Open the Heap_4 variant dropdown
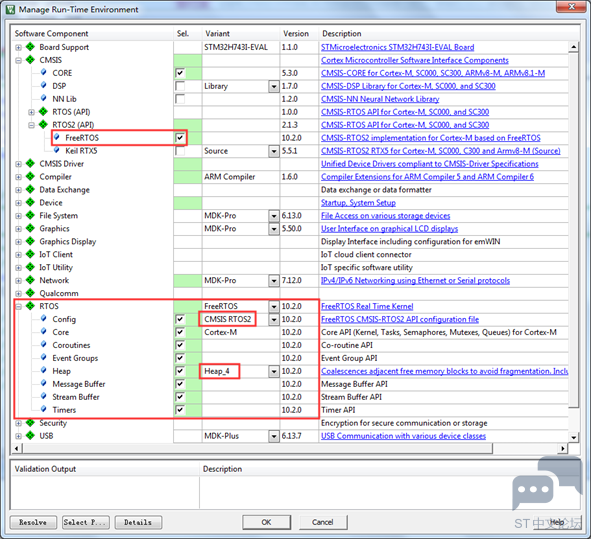 (x=274, y=371)
